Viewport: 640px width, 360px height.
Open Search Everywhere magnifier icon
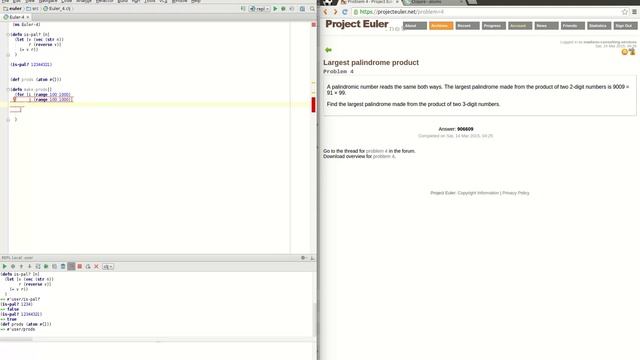[x=312, y=9]
